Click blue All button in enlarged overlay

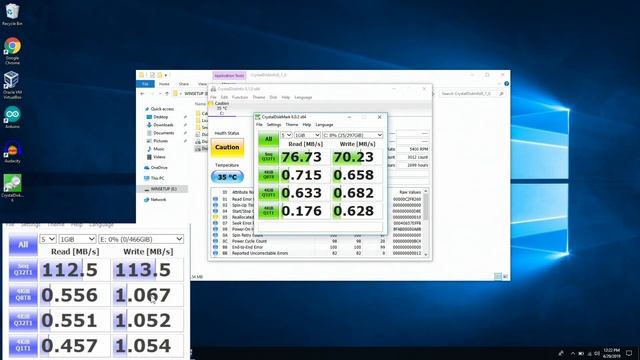click(x=23, y=244)
